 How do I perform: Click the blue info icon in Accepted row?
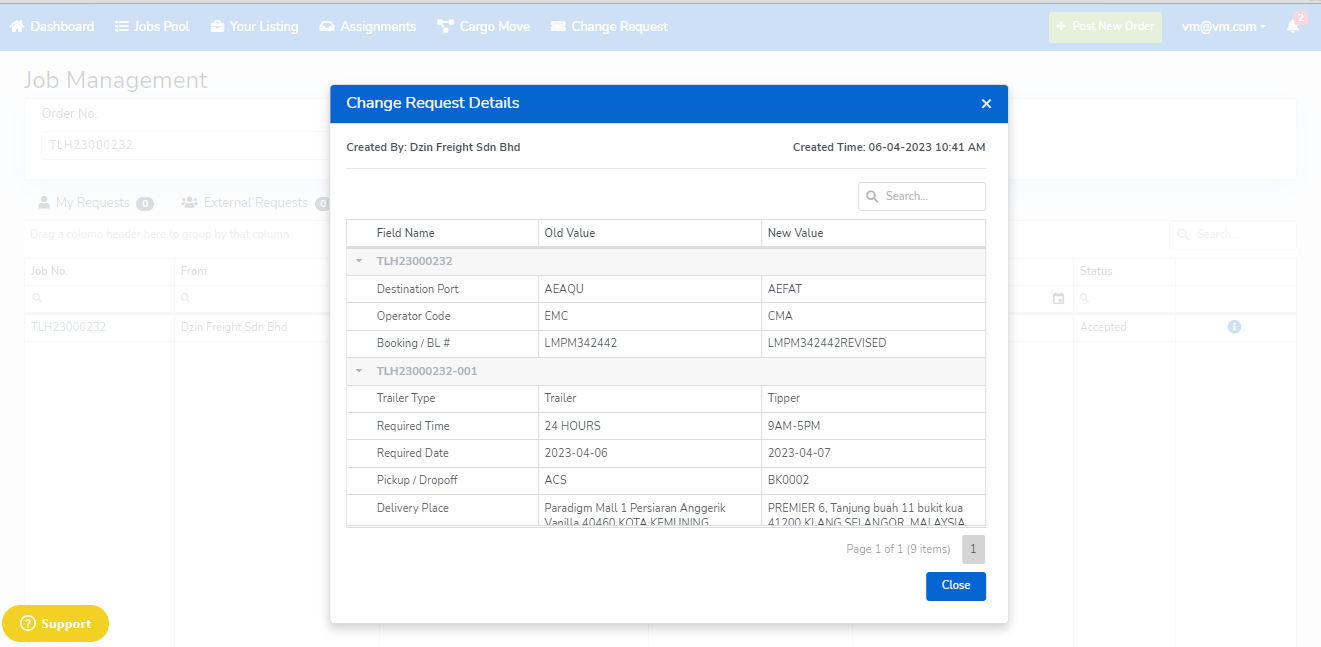pyautogui.click(x=1234, y=327)
